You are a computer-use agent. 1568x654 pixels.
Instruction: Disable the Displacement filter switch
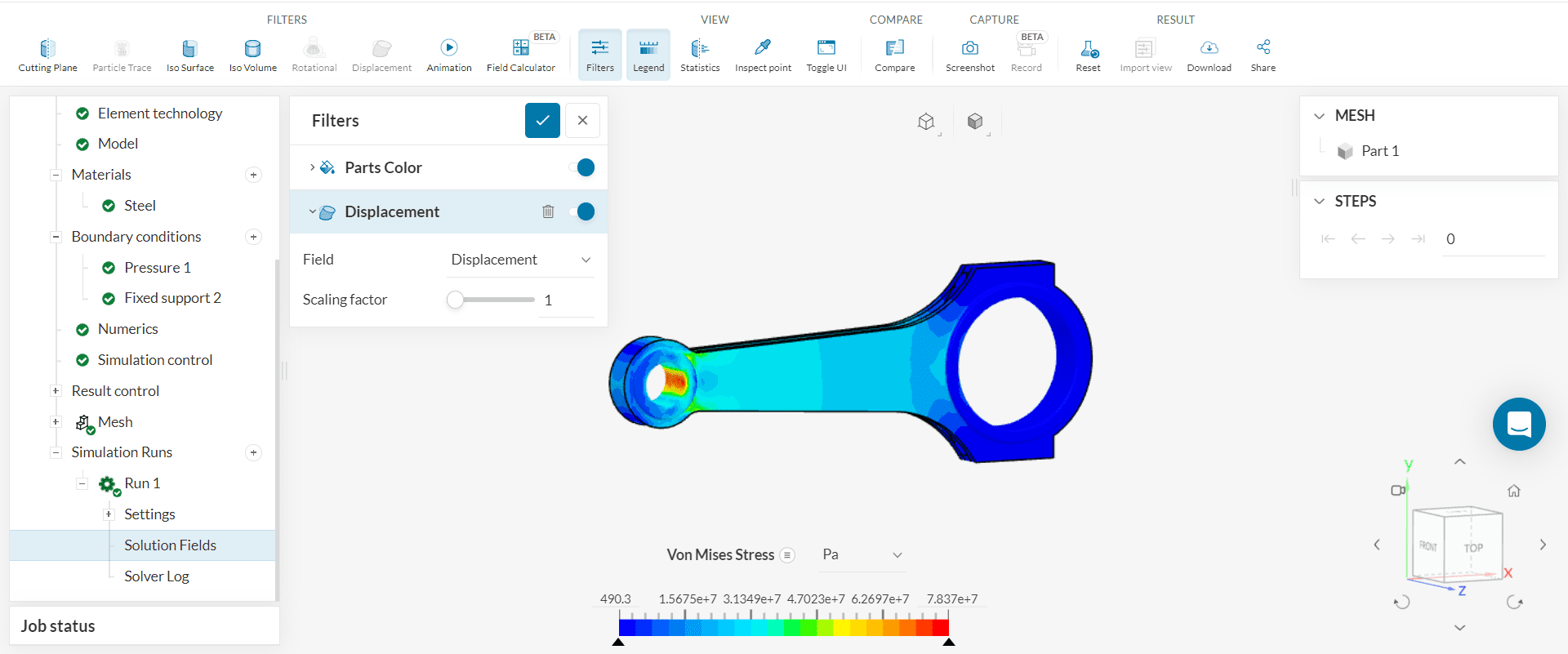[x=584, y=211]
